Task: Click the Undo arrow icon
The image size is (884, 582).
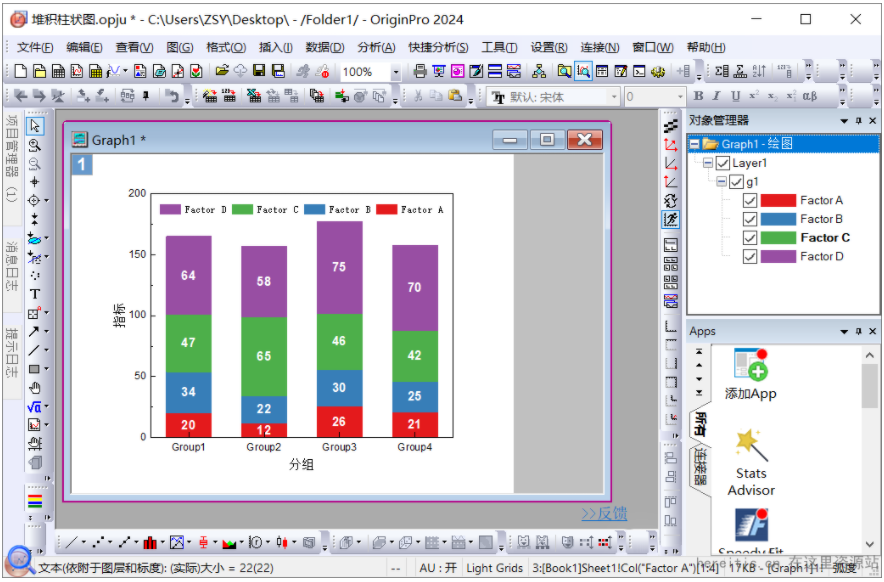Action: 172,96
